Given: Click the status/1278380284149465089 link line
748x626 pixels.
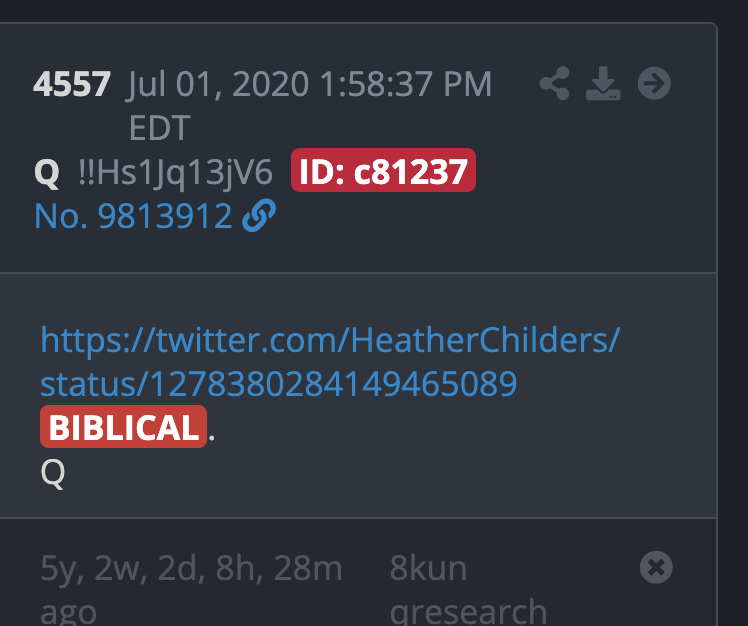Looking at the screenshot, I should coord(279,384).
